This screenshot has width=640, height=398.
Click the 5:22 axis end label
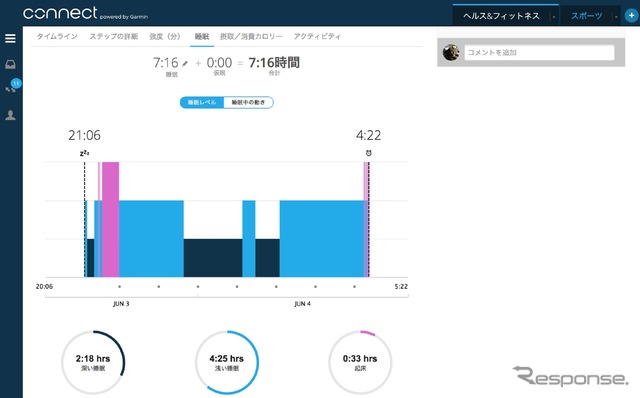(x=401, y=287)
